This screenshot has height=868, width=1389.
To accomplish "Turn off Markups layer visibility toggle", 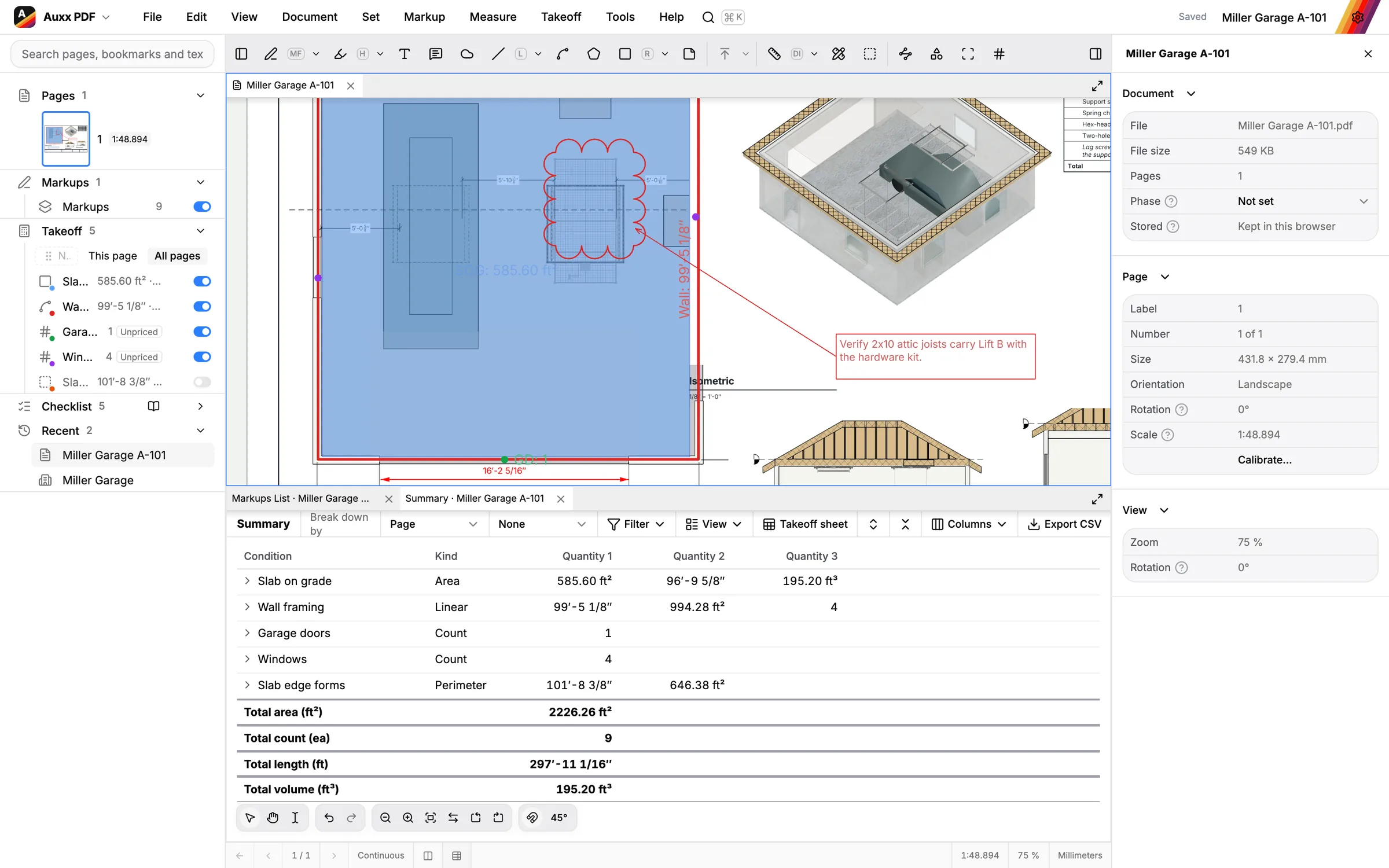I will click(x=202, y=207).
